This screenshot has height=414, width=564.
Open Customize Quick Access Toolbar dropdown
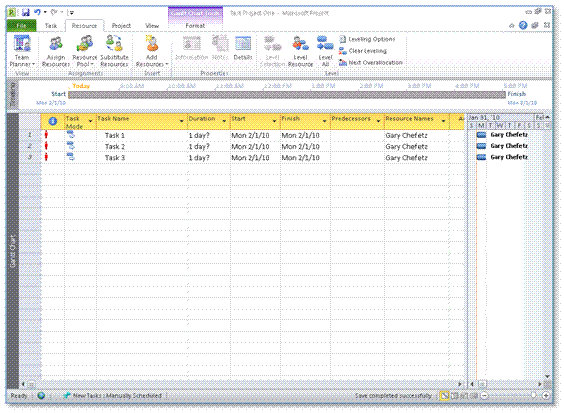point(72,13)
